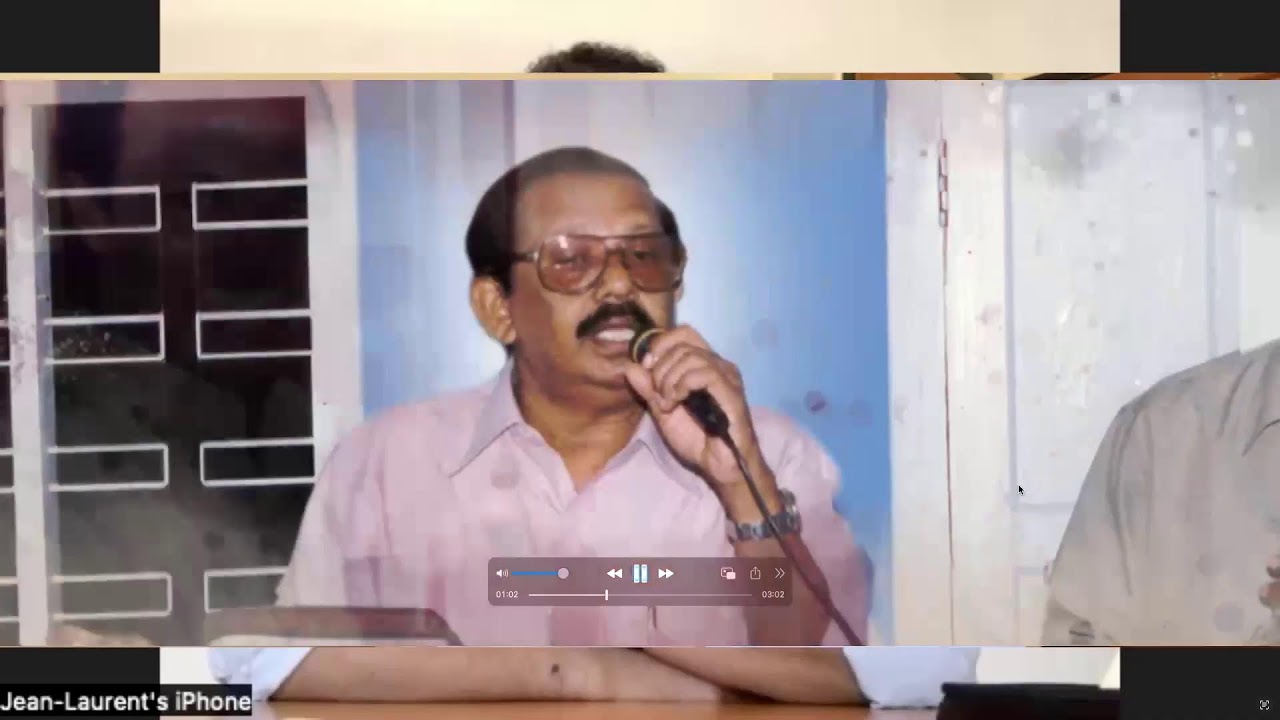1280x720 pixels.
Task: Click the total duration 03:02
Action: coord(773,594)
